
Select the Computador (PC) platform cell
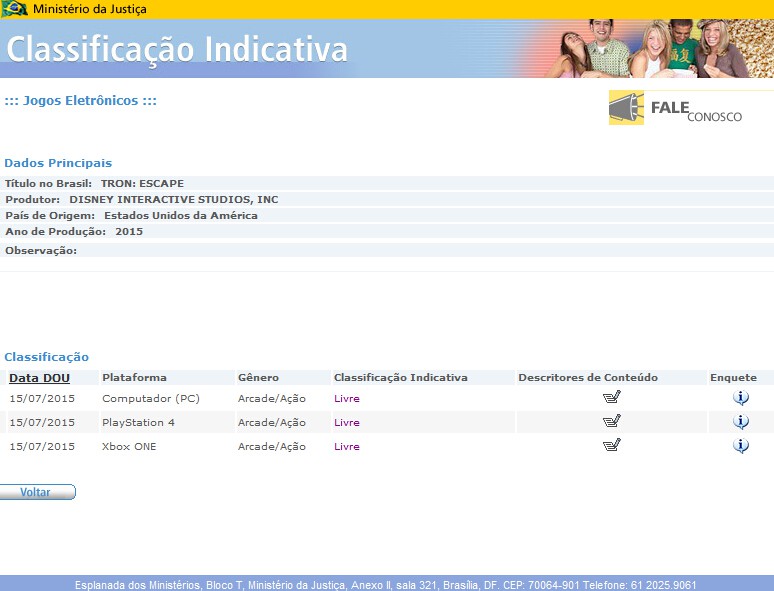[151, 398]
